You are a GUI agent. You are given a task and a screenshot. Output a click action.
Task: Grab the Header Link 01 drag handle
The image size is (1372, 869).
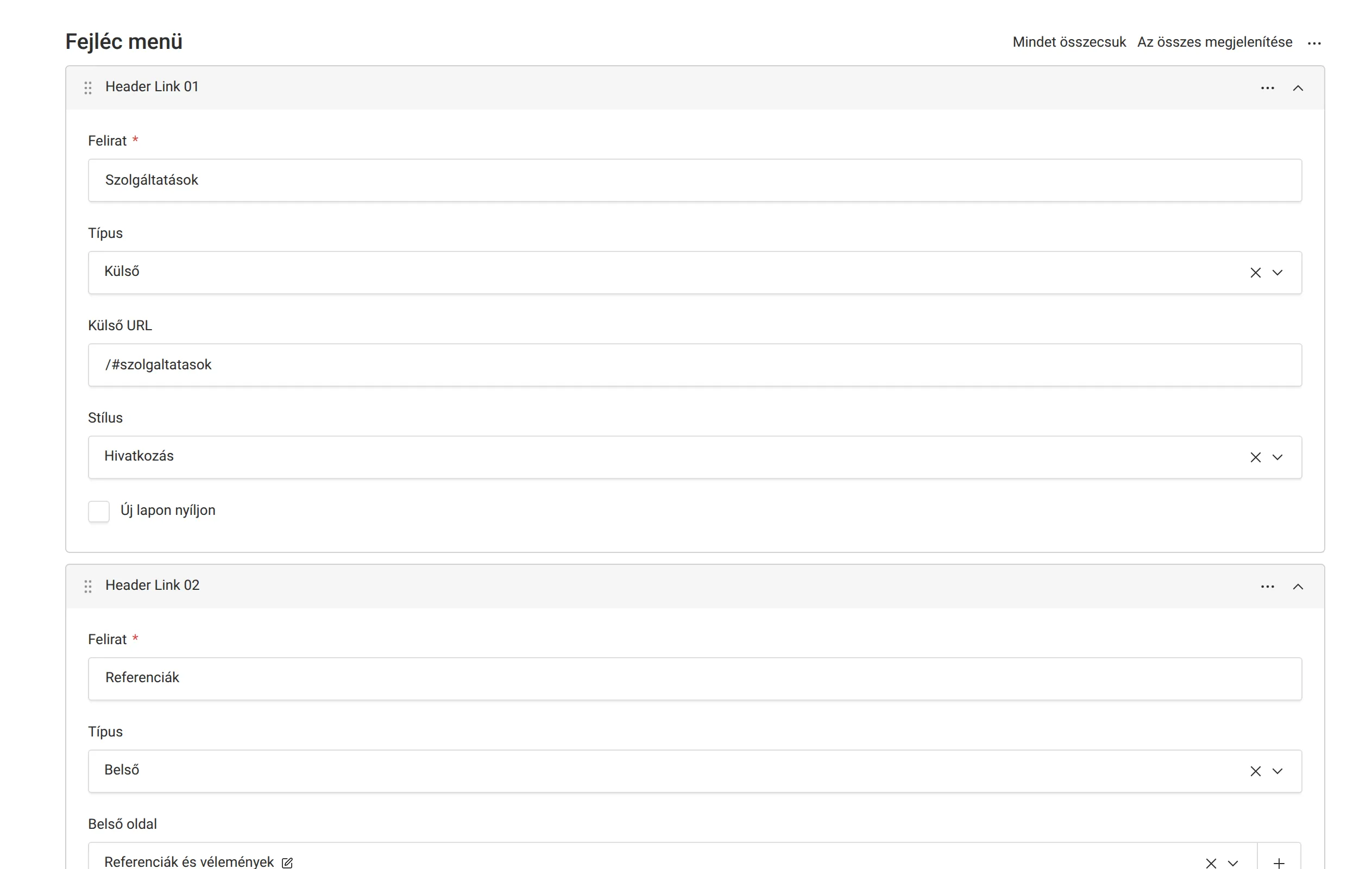[x=88, y=87]
